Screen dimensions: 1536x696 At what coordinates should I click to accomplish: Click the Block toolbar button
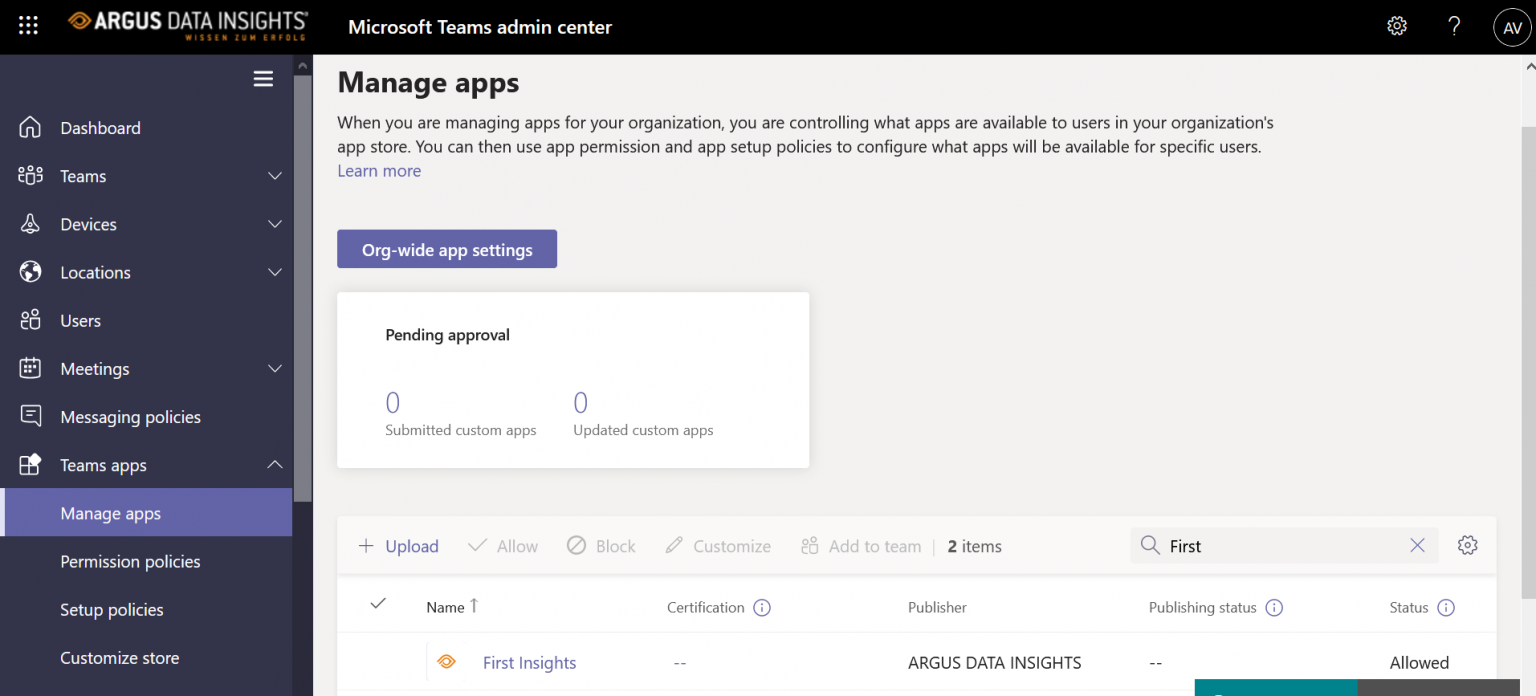pos(601,546)
